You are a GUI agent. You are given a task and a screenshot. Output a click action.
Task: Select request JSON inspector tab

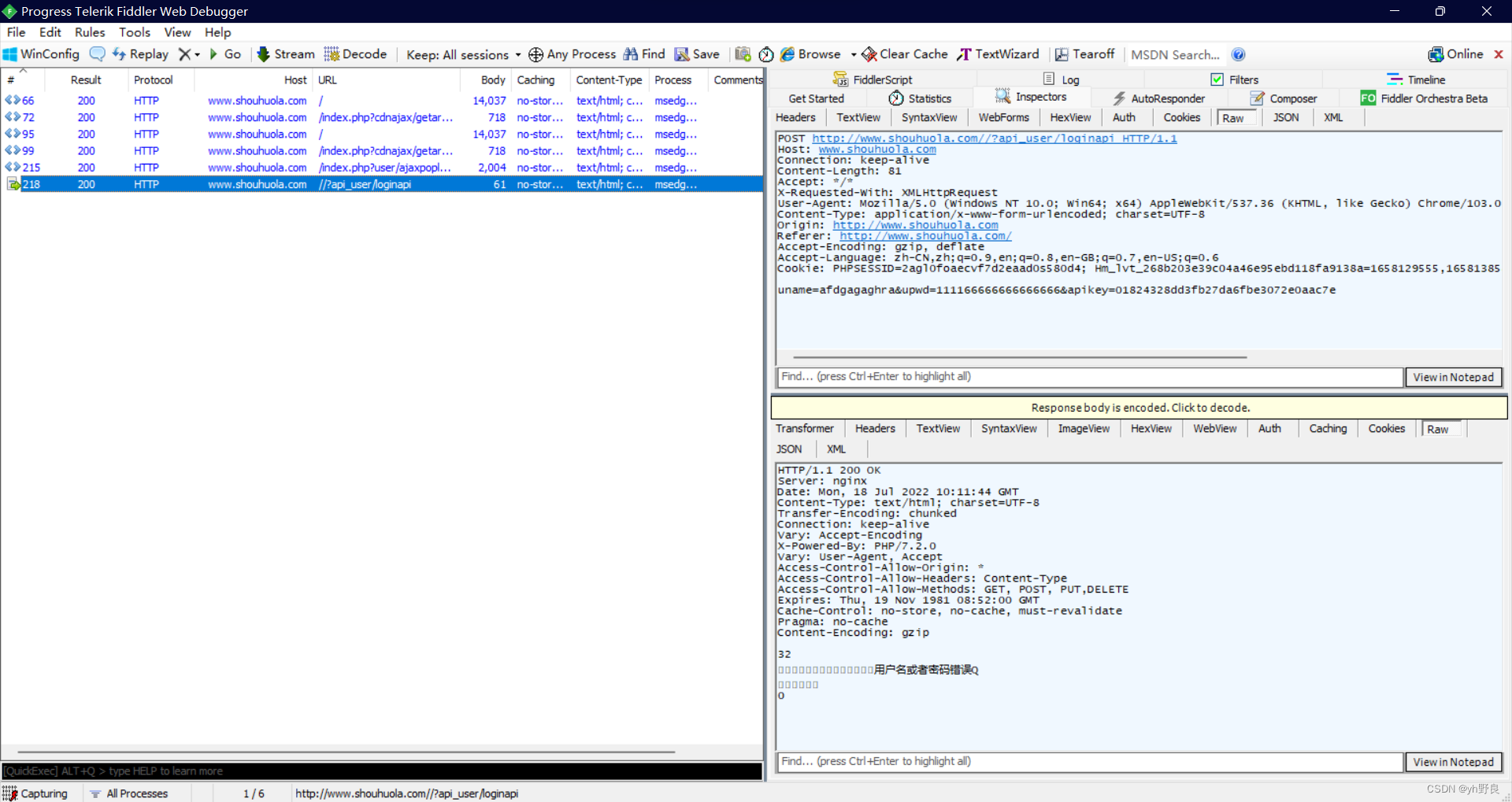[1286, 117]
